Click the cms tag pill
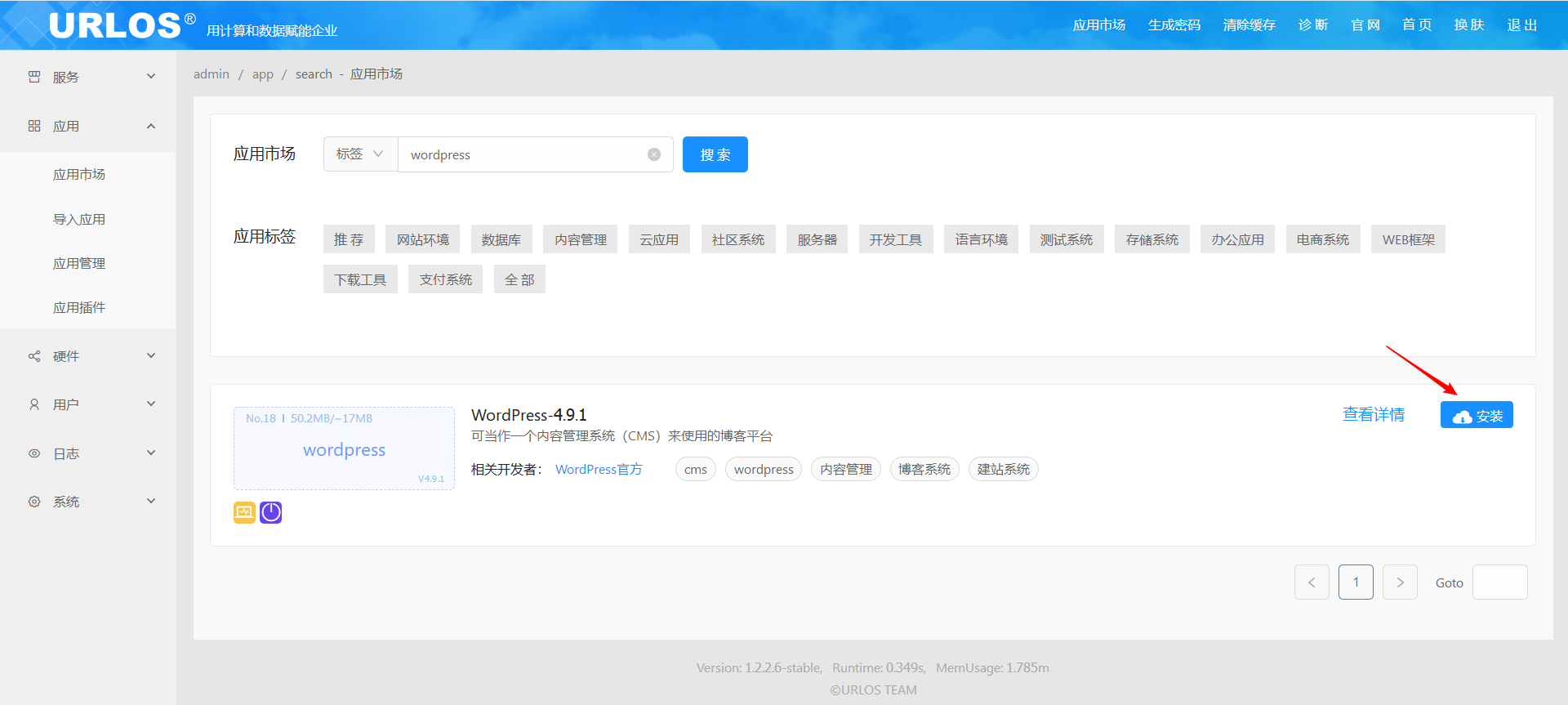 pyautogui.click(x=696, y=470)
